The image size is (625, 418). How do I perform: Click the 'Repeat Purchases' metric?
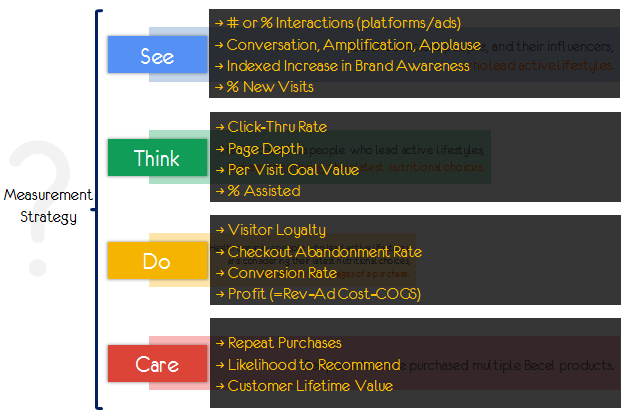(x=278, y=343)
